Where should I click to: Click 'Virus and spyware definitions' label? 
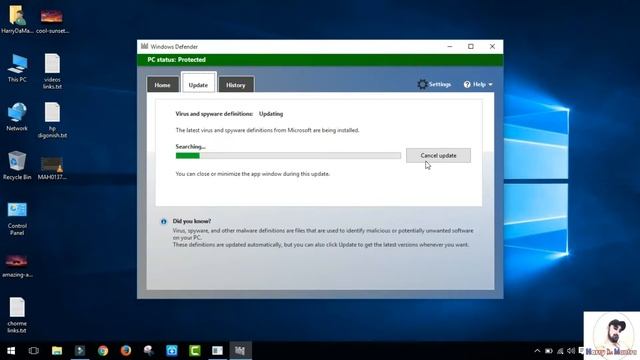coord(214,114)
